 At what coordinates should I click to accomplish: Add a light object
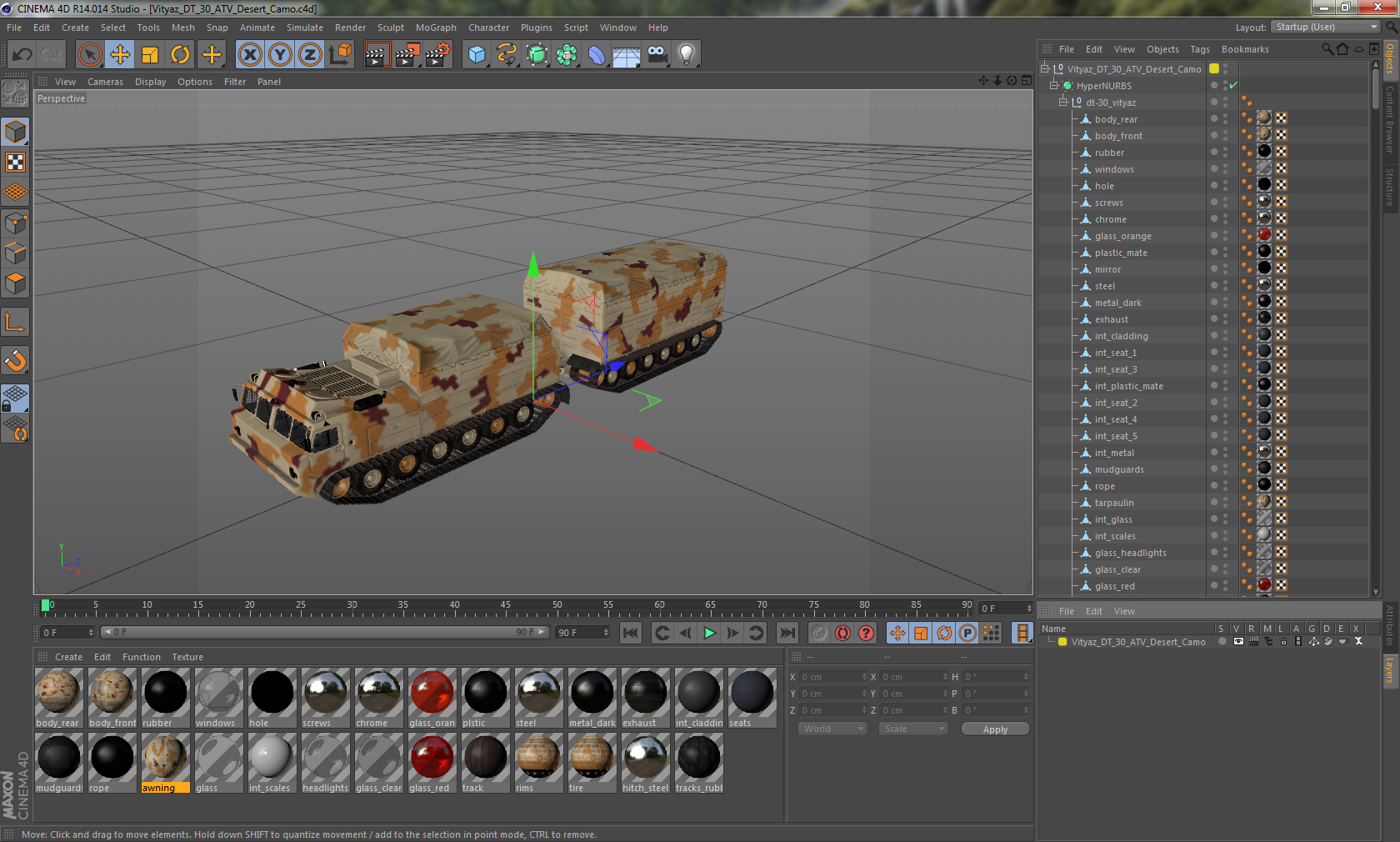coord(687,55)
